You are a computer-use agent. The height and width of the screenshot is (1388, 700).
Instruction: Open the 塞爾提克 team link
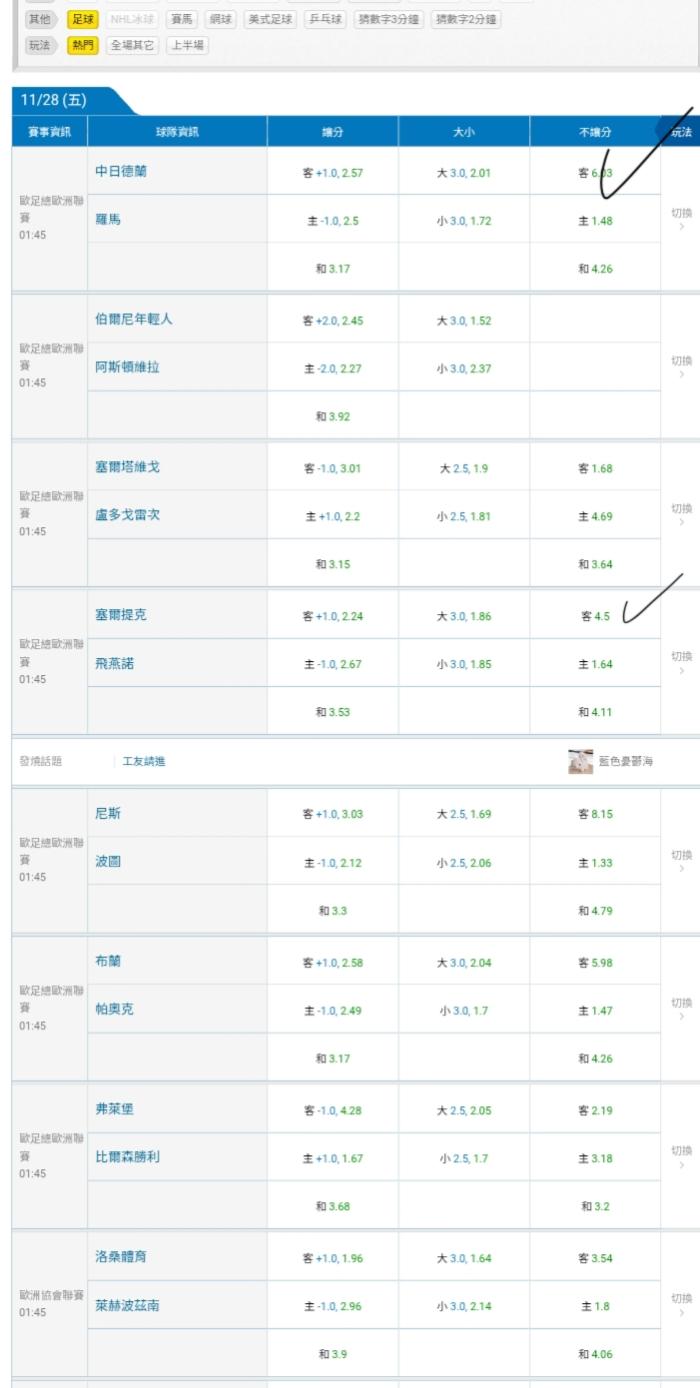point(120,615)
